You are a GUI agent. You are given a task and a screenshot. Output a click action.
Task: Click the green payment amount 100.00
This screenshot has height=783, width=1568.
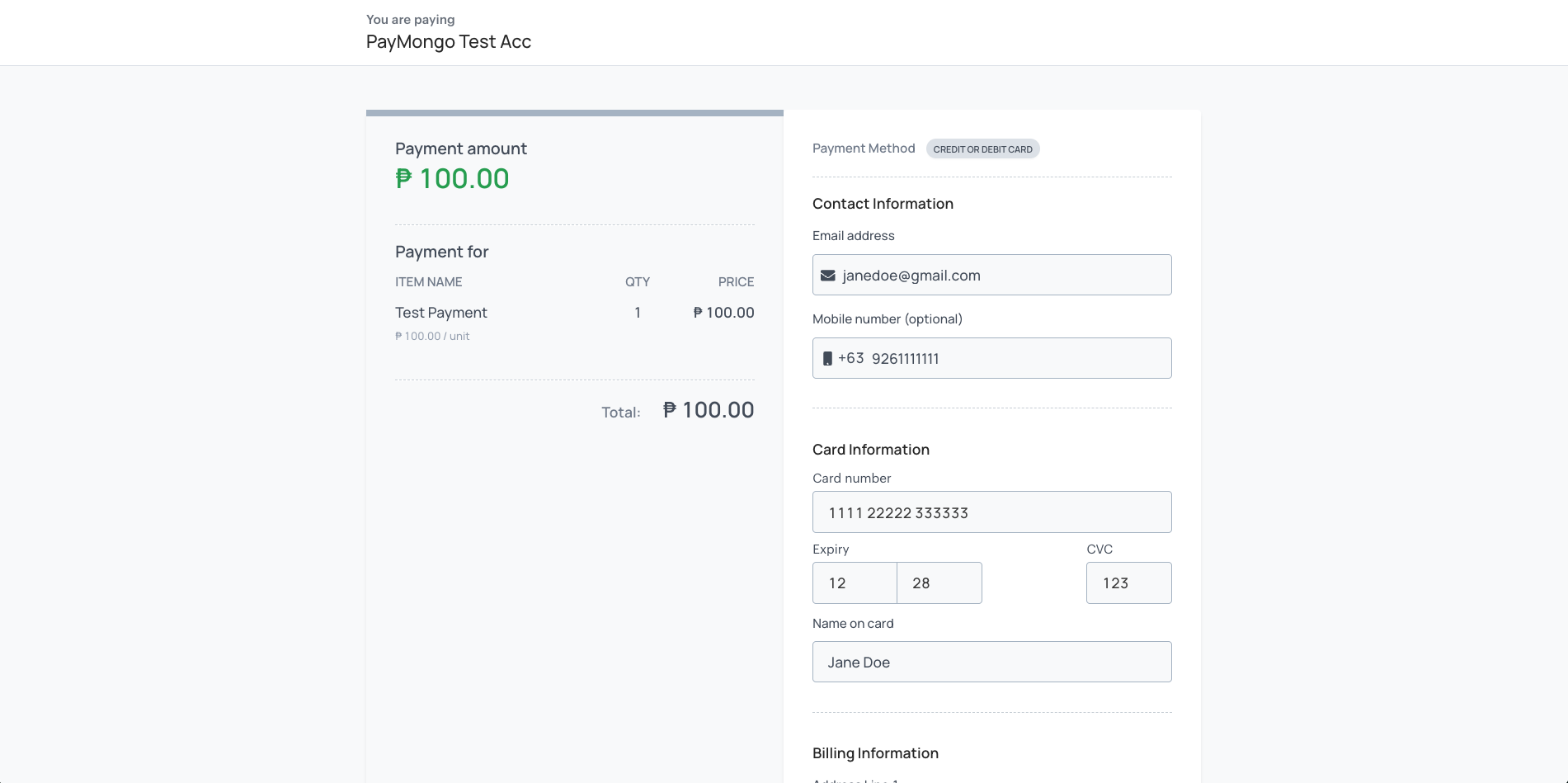tap(452, 179)
